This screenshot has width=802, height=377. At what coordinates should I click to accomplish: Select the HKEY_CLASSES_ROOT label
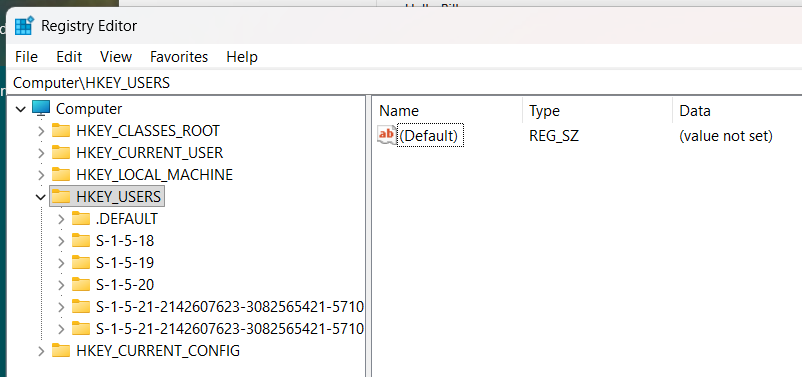pyautogui.click(x=148, y=131)
